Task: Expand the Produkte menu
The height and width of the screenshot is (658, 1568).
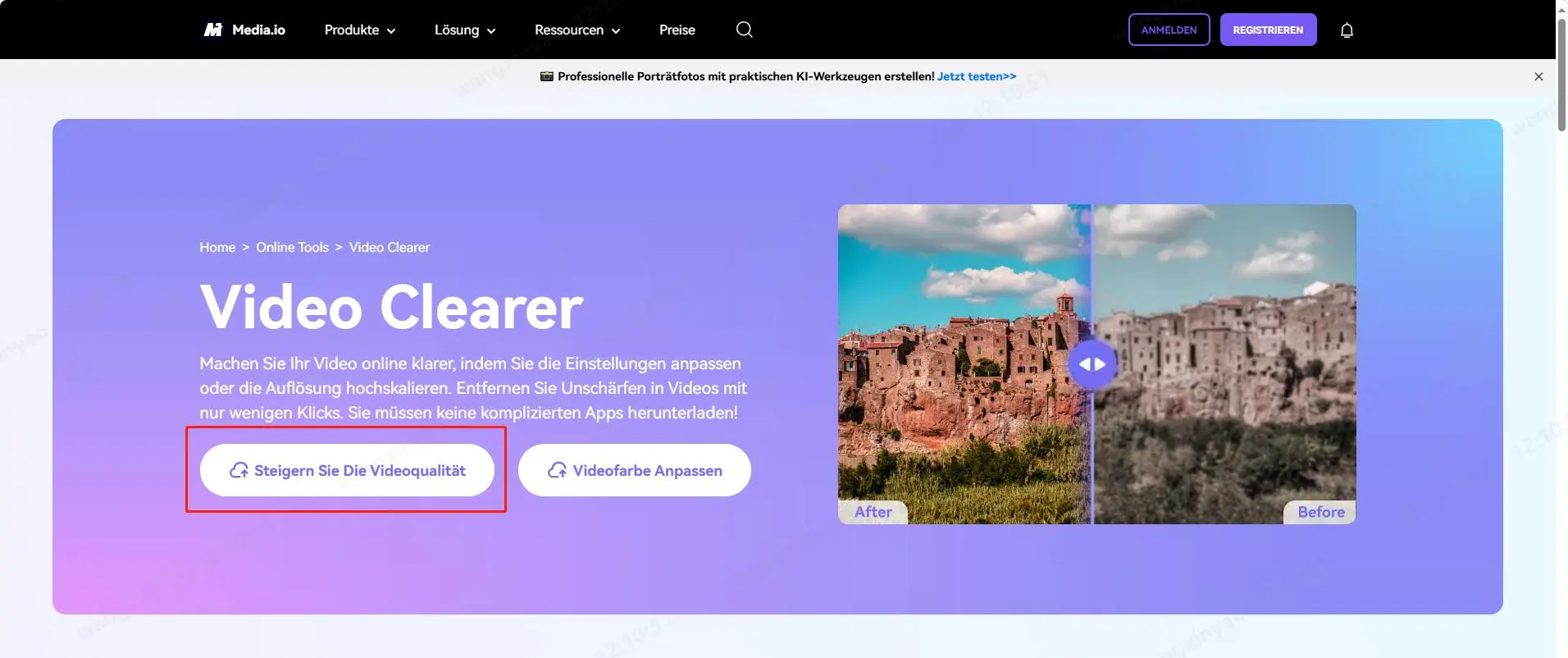Action: (360, 30)
